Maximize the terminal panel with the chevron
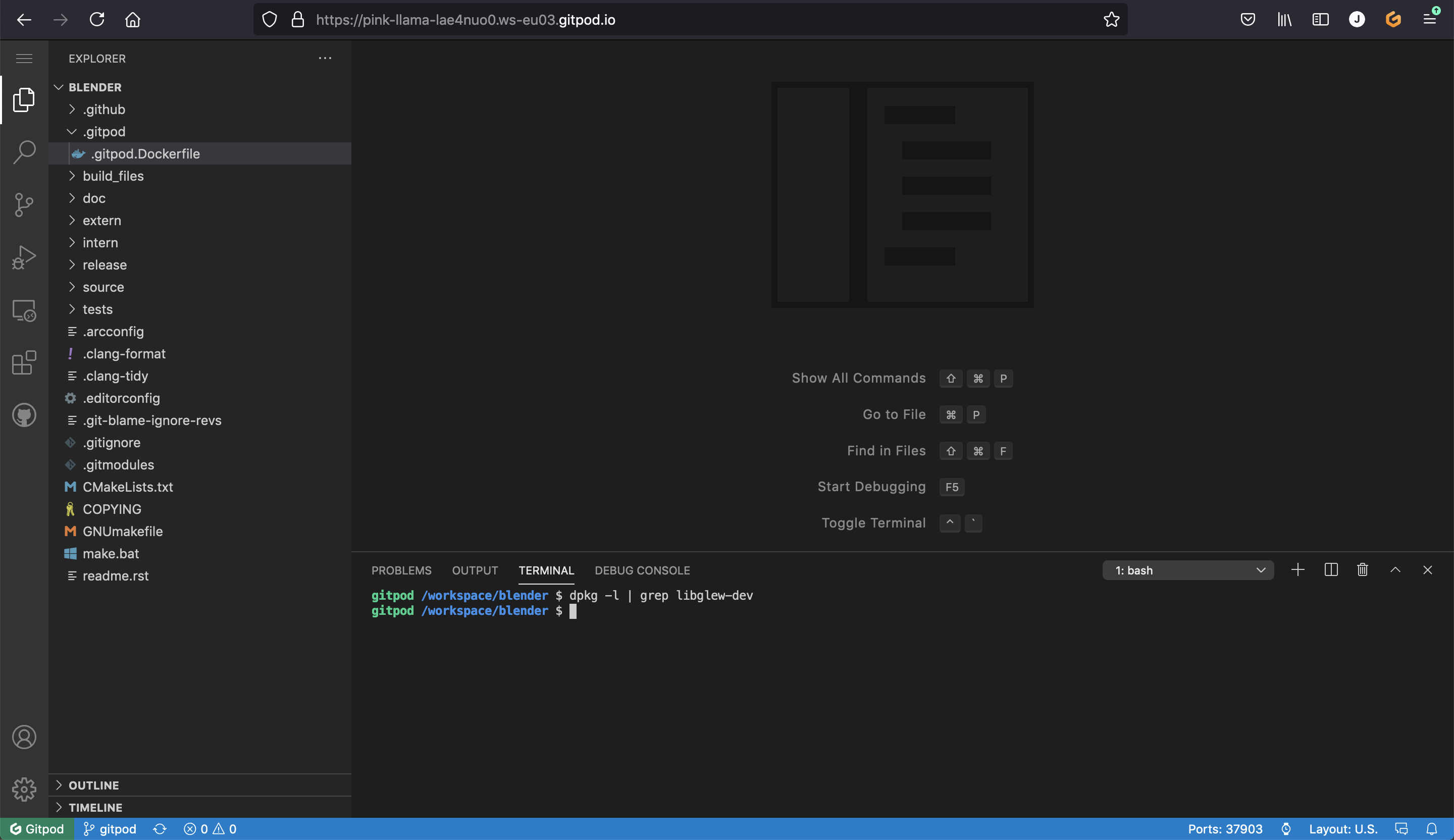The image size is (1454, 840). 1396,570
